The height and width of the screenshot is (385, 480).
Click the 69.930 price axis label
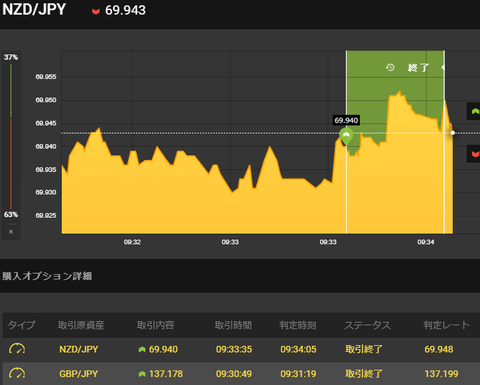[x=46, y=192]
